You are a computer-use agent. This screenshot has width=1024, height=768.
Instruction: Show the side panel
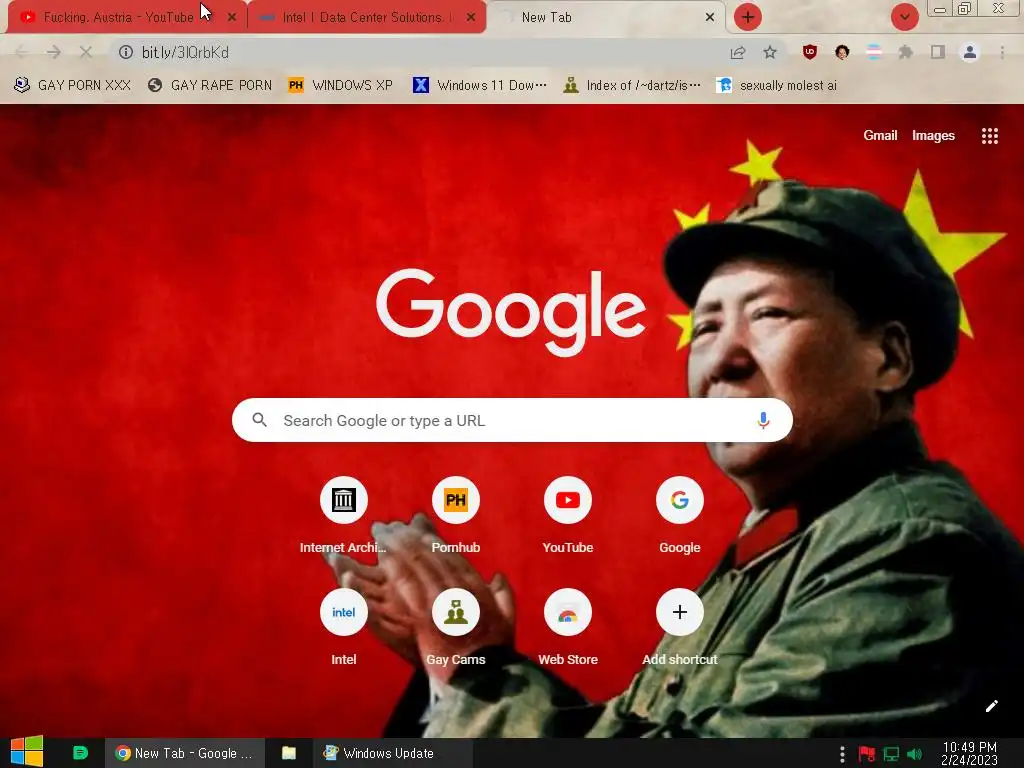[x=938, y=52]
